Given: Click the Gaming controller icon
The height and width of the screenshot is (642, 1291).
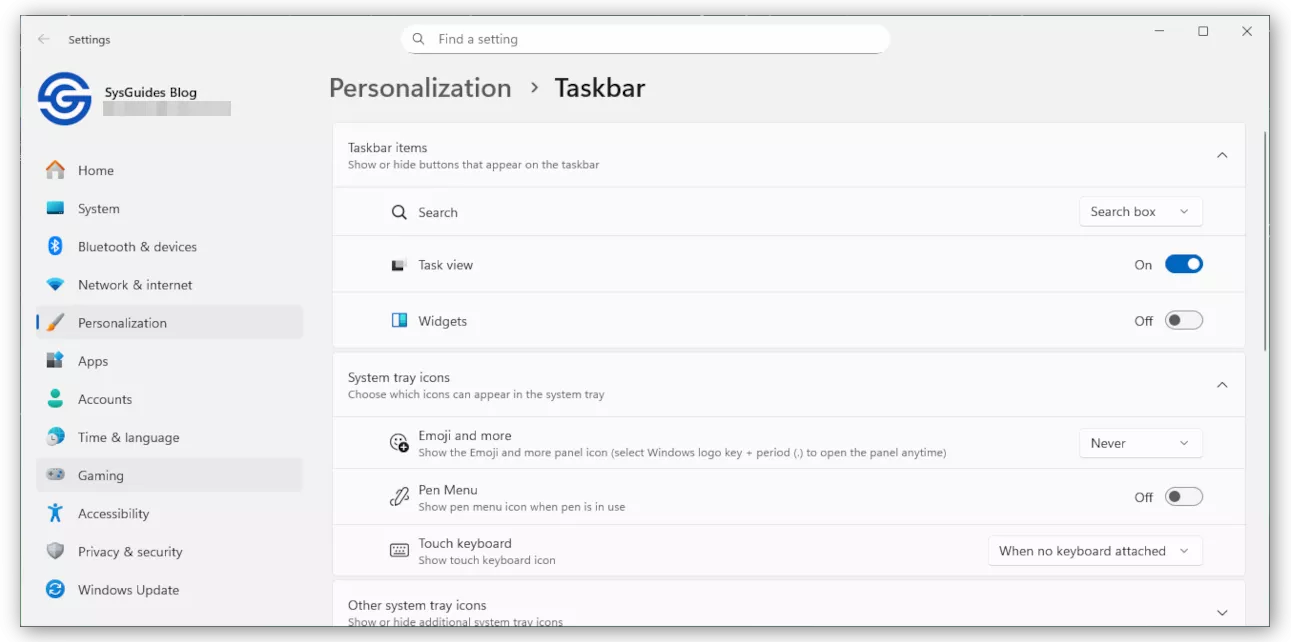Looking at the screenshot, I should (56, 475).
